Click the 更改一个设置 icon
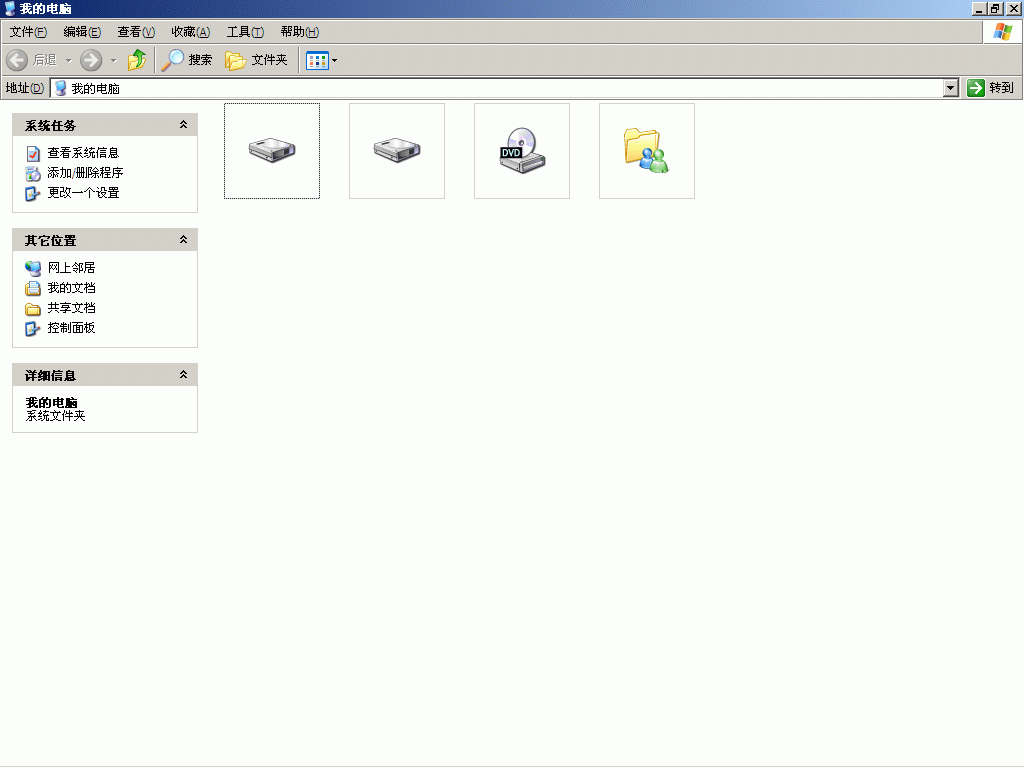This screenshot has width=1024, height=768. click(33, 194)
